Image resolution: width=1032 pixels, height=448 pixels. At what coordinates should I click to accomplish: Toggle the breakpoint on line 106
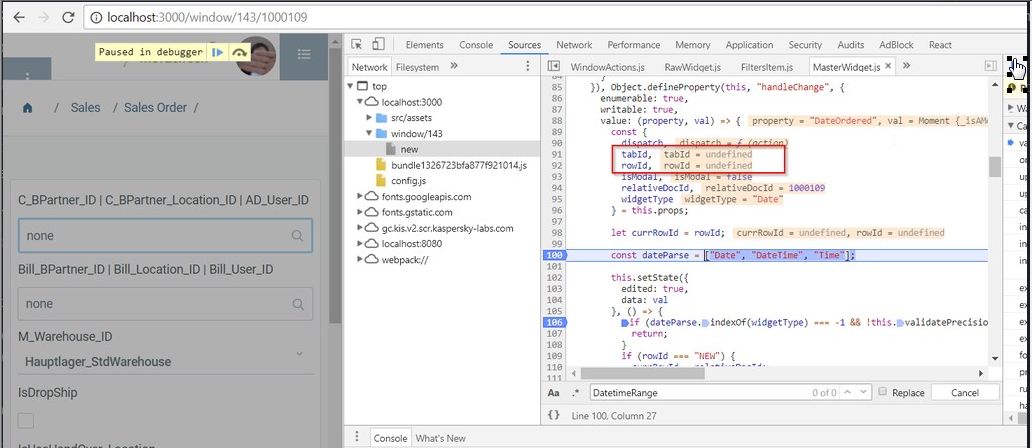point(554,322)
